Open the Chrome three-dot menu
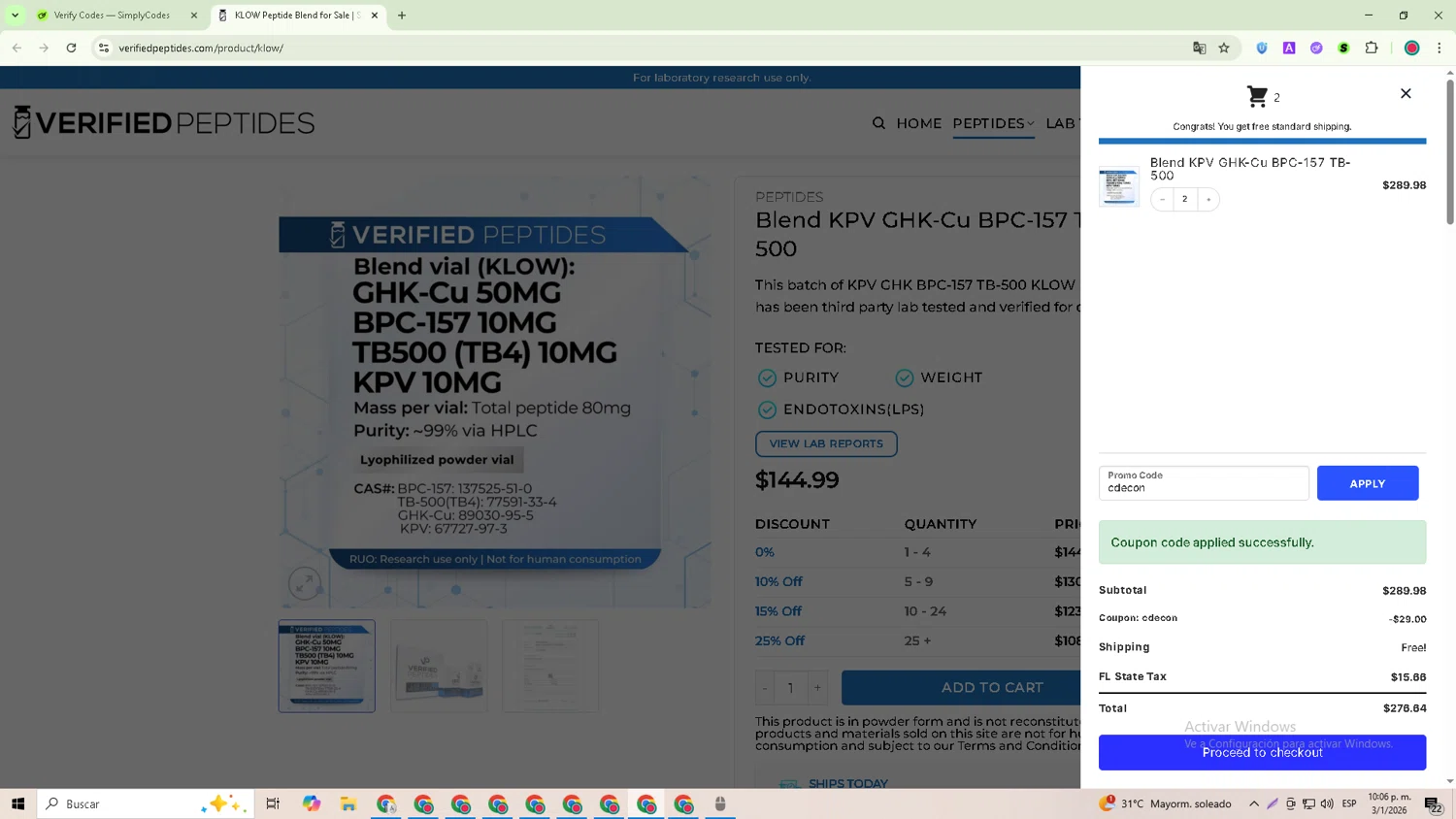The width and height of the screenshot is (1456, 819). pyautogui.click(x=1439, y=48)
